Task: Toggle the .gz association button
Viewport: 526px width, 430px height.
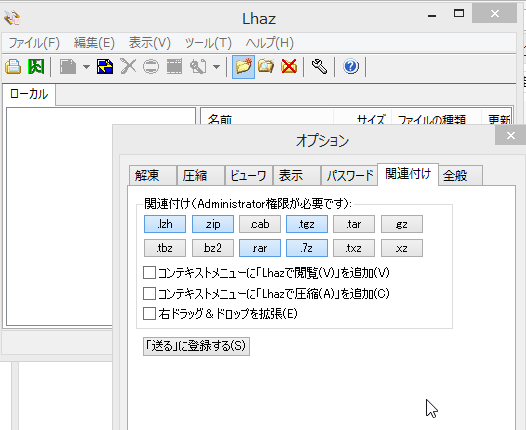Action: click(x=402, y=224)
